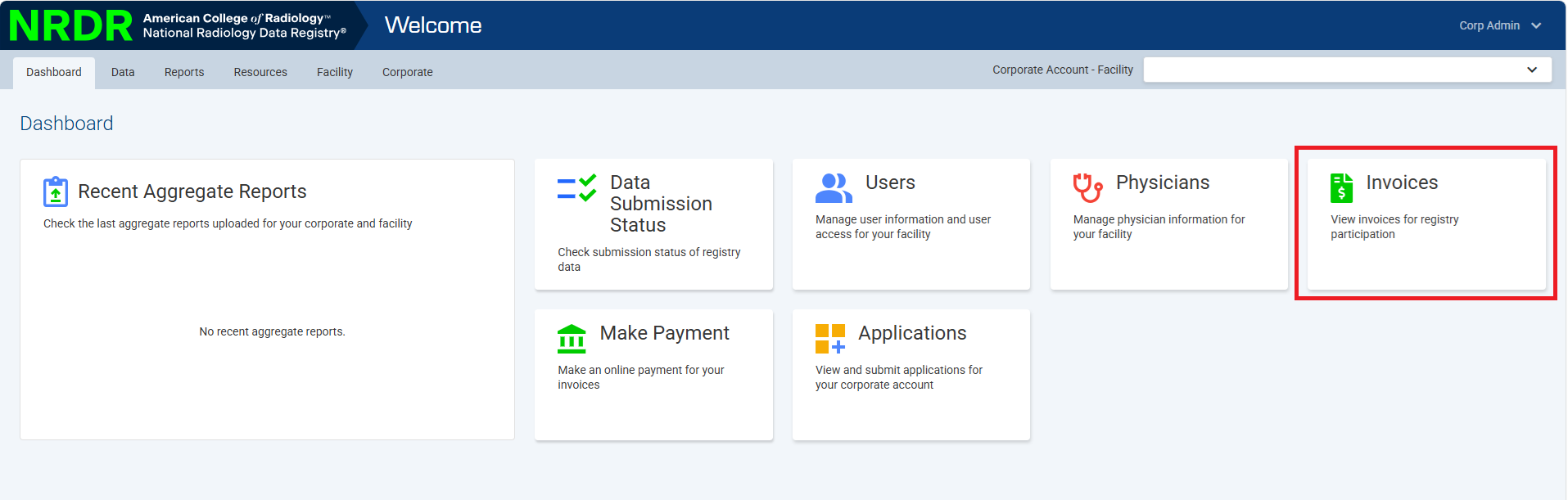Open the Applications card title
1568x500 pixels.
(912, 333)
